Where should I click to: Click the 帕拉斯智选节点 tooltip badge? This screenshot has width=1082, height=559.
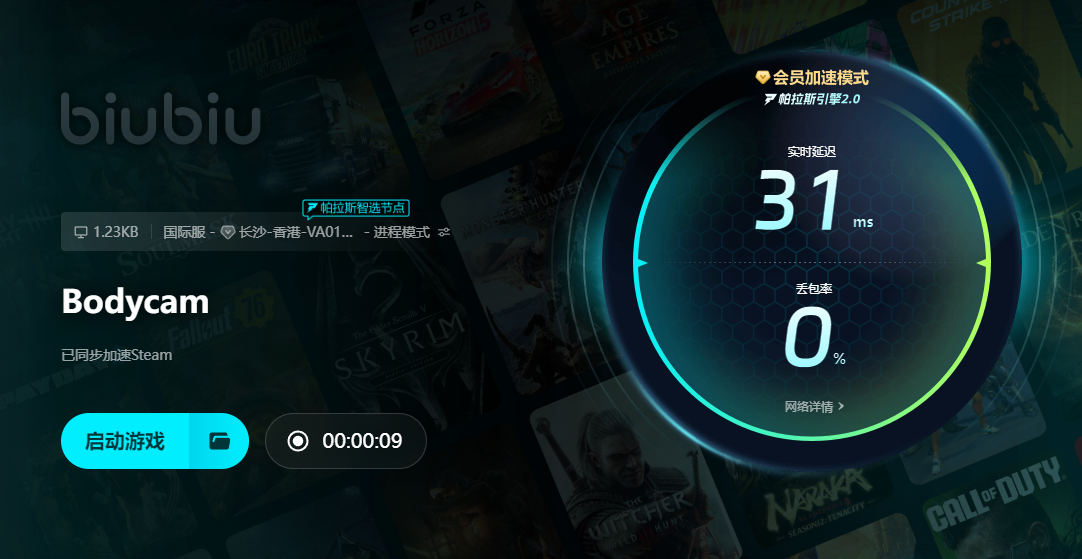(356, 207)
